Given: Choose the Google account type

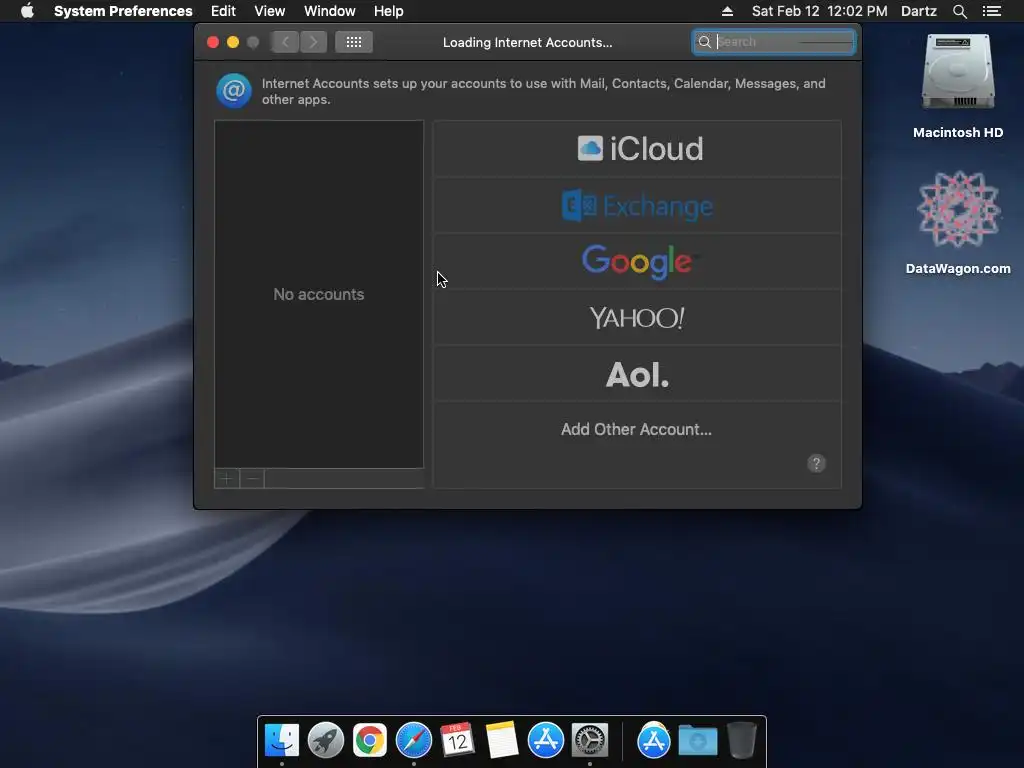Looking at the screenshot, I should point(637,262).
